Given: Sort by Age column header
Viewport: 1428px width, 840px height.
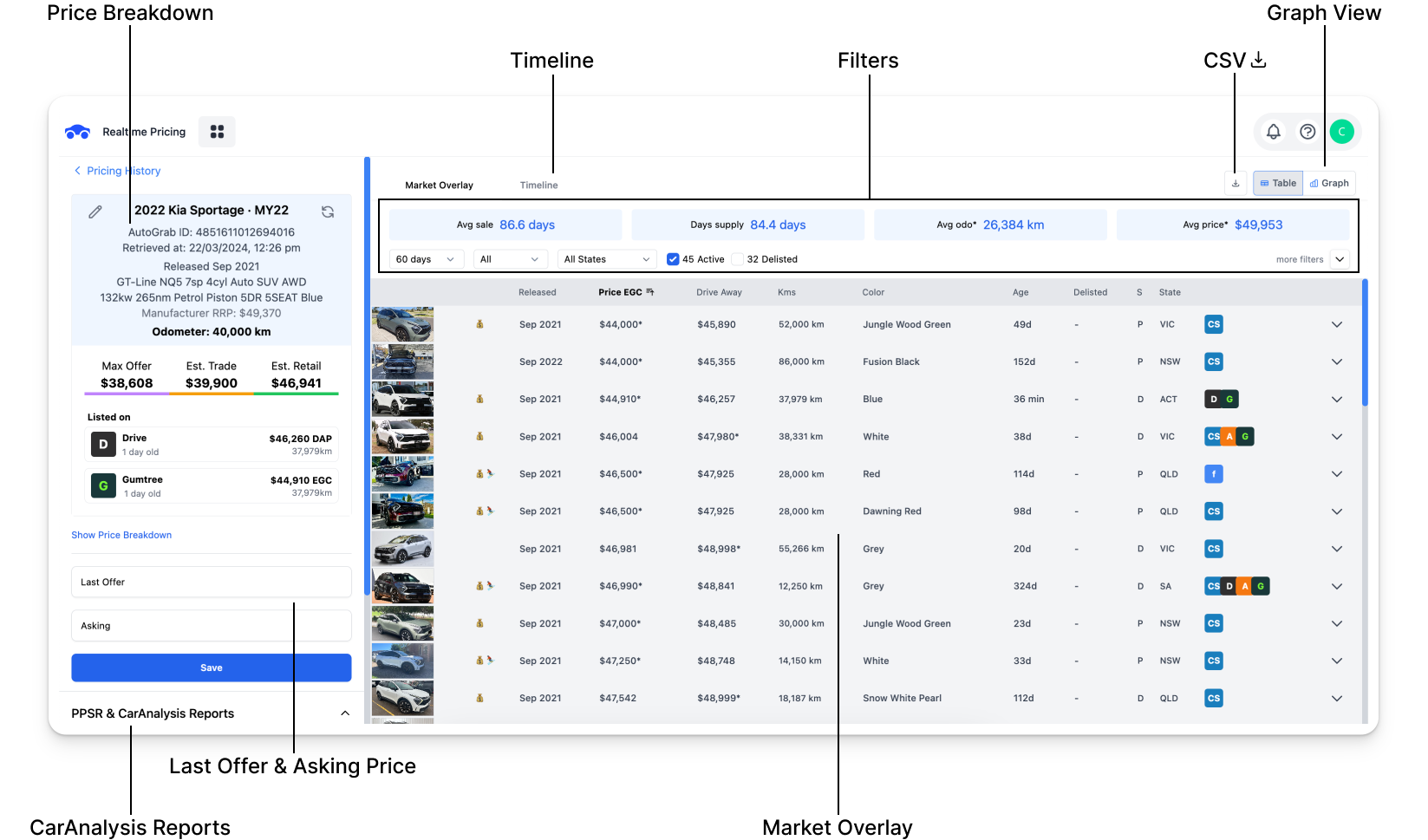Looking at the screenshot, I should pyautogui.click(x=1020, y=292).
